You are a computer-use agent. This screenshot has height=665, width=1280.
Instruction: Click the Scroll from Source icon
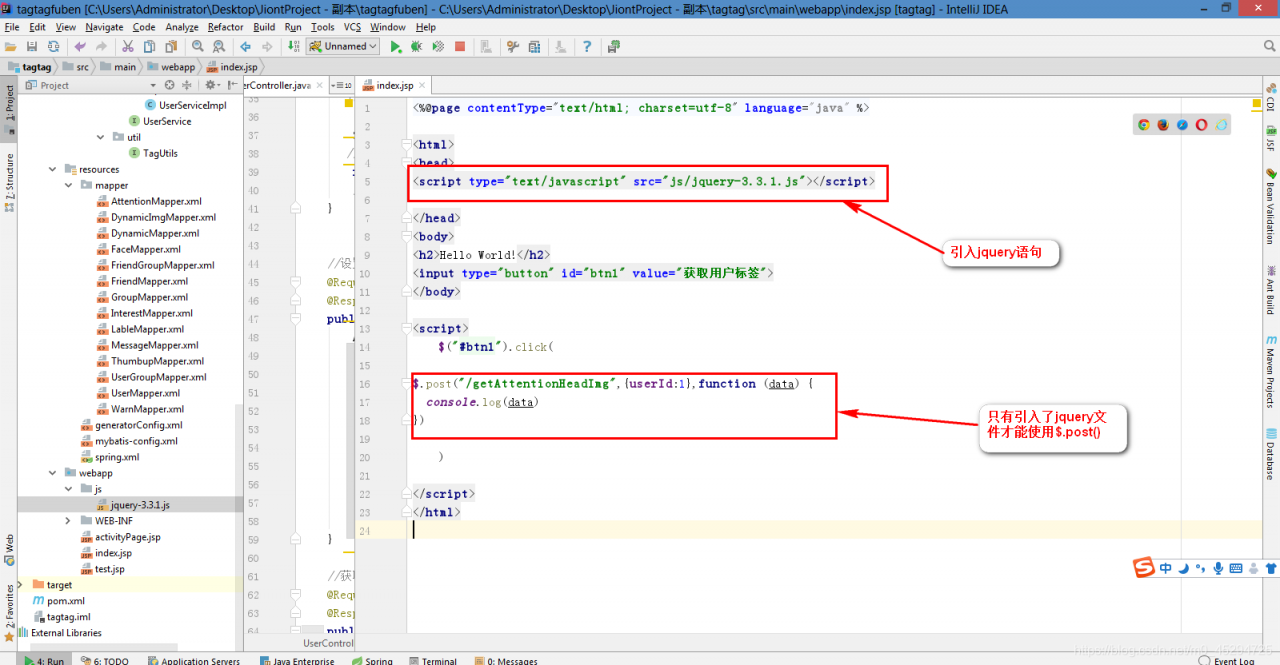(x=170, y=85)
